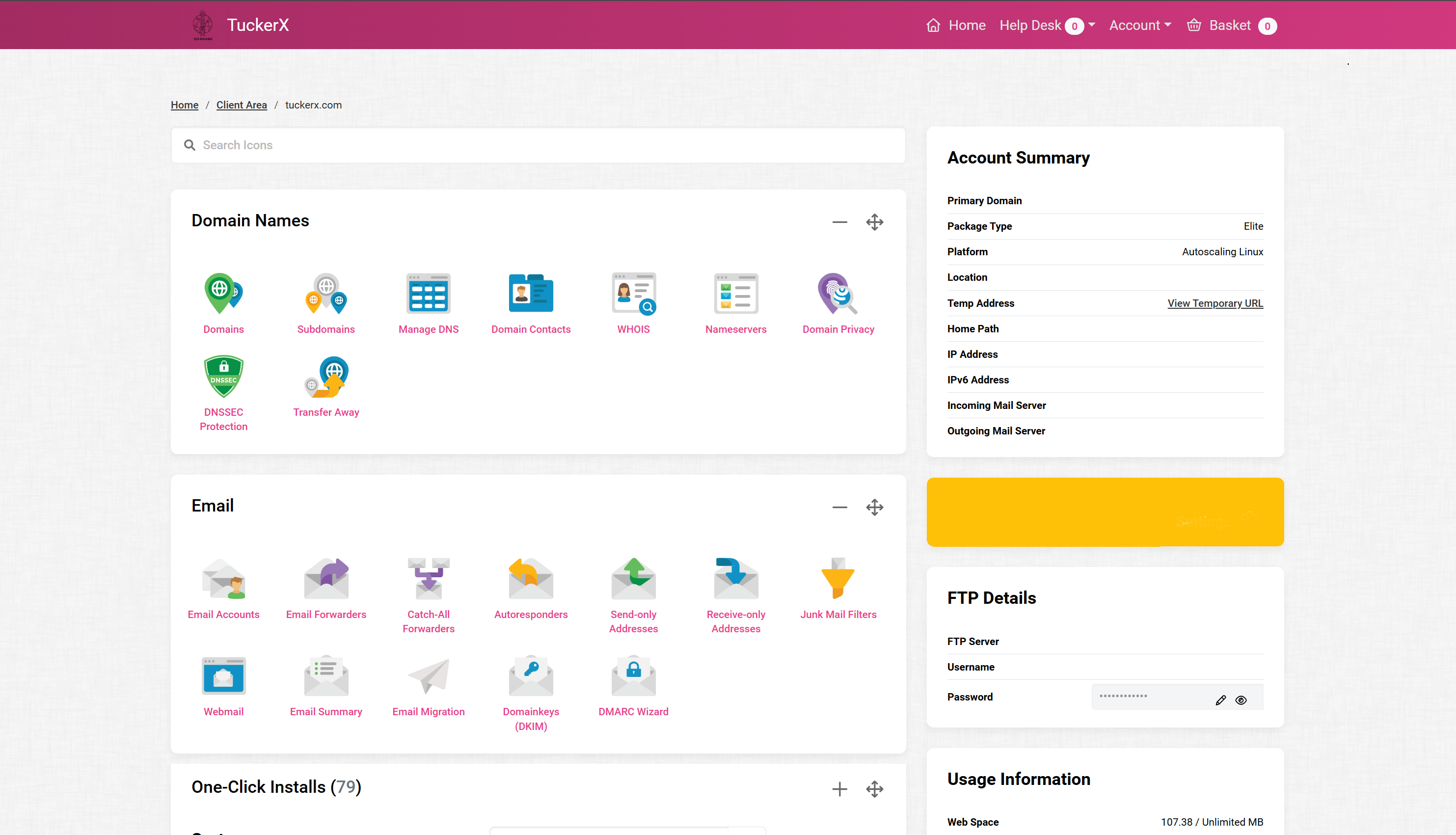
Task: Open Nameservers settings
Action: (x=736, y=303)
